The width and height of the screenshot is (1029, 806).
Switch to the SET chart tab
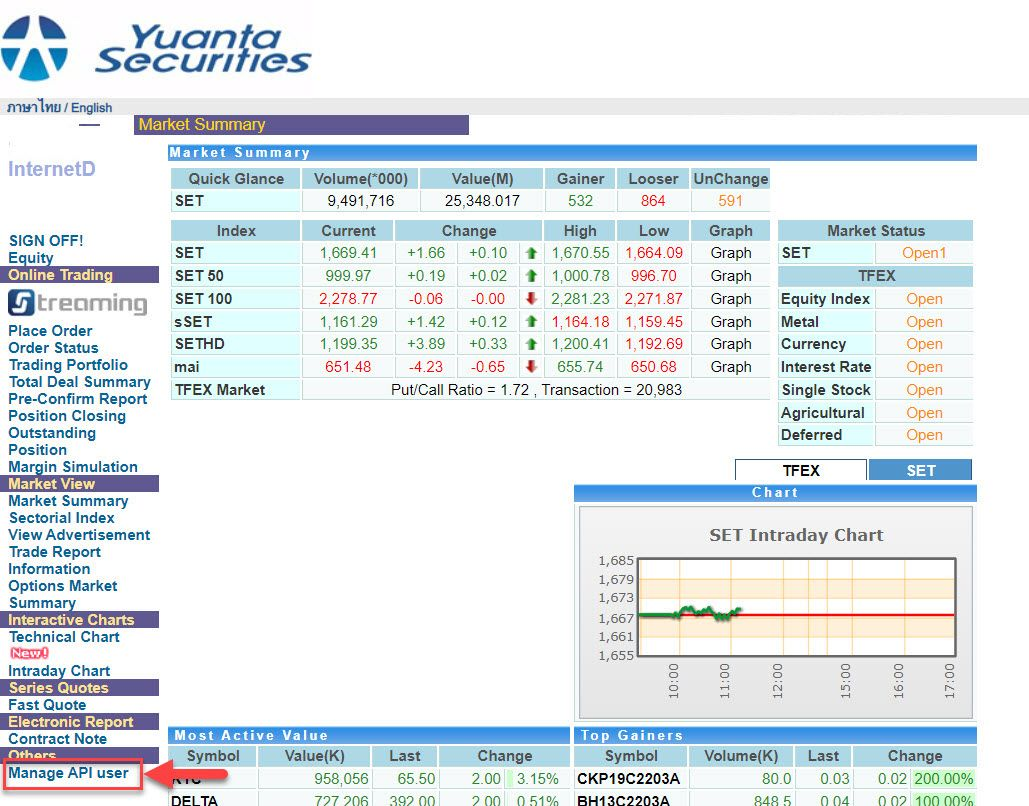coord(920,470)
